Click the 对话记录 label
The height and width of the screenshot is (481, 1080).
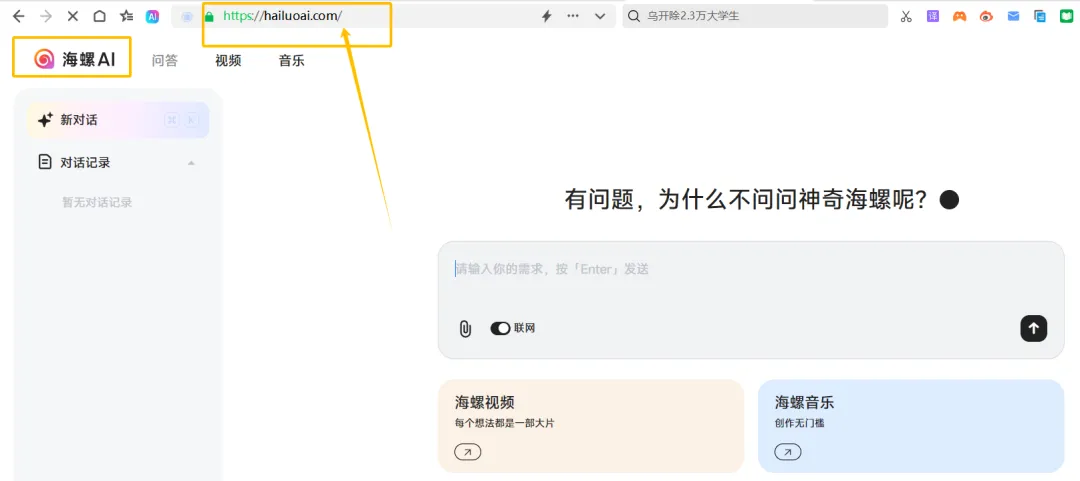pyautogui.click(x=85, y=163)
